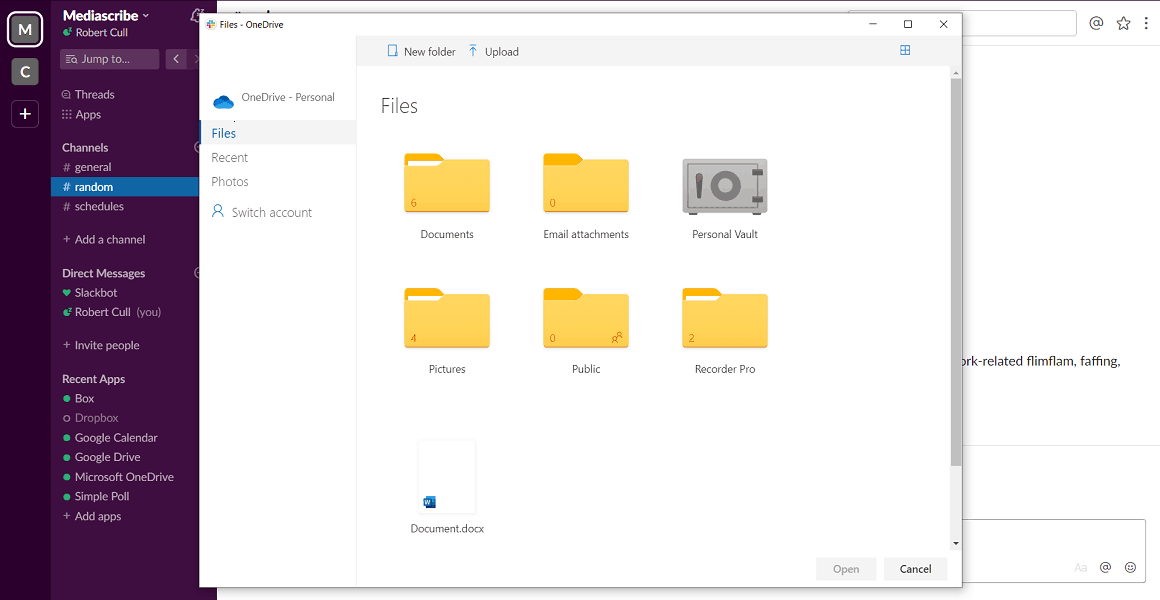
Task: Open the random channel
Action: tap(126, 187)
